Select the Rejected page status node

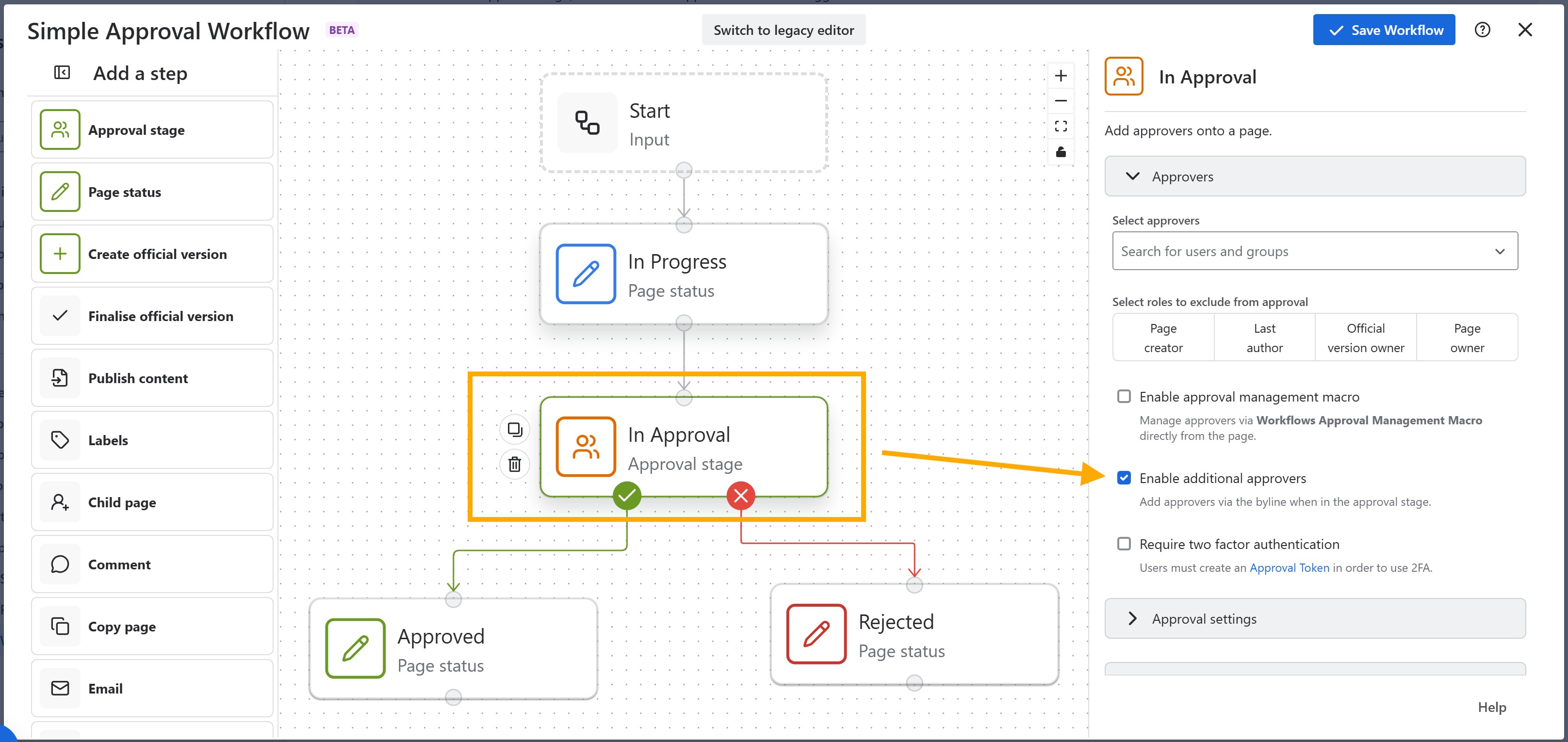[913, 635]
